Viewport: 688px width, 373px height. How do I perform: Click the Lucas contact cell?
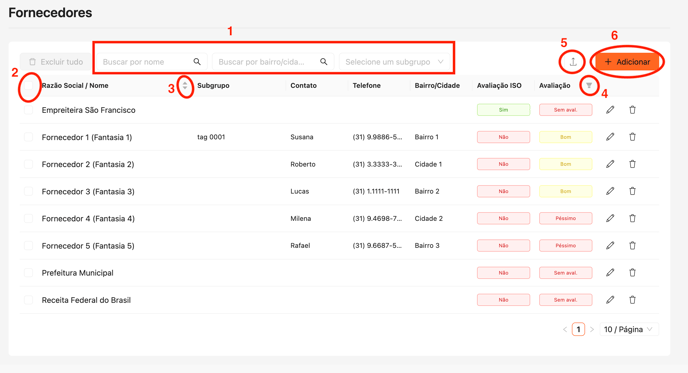coord(300,191)
